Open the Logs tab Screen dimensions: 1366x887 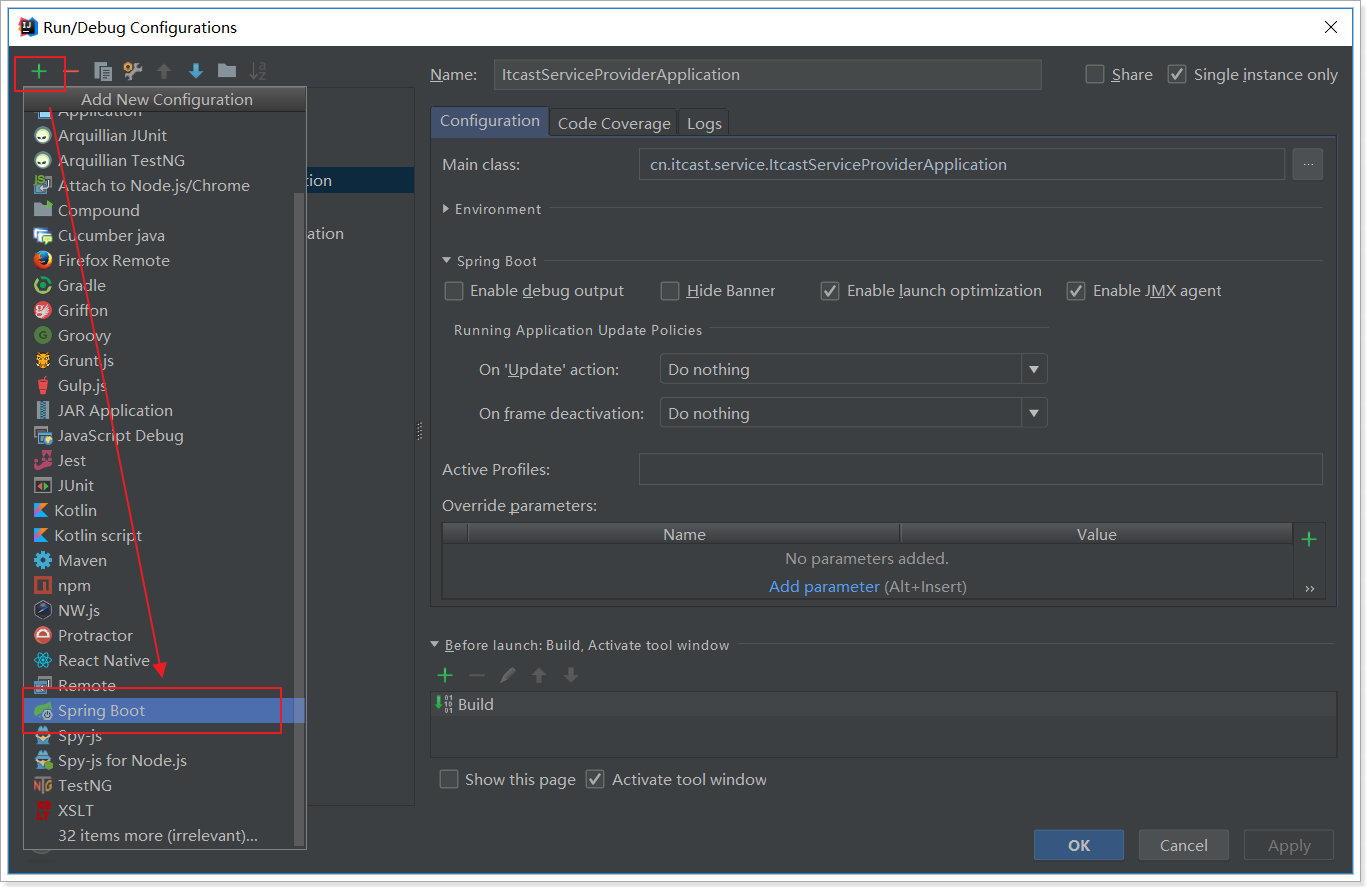(x=704, y=123)
